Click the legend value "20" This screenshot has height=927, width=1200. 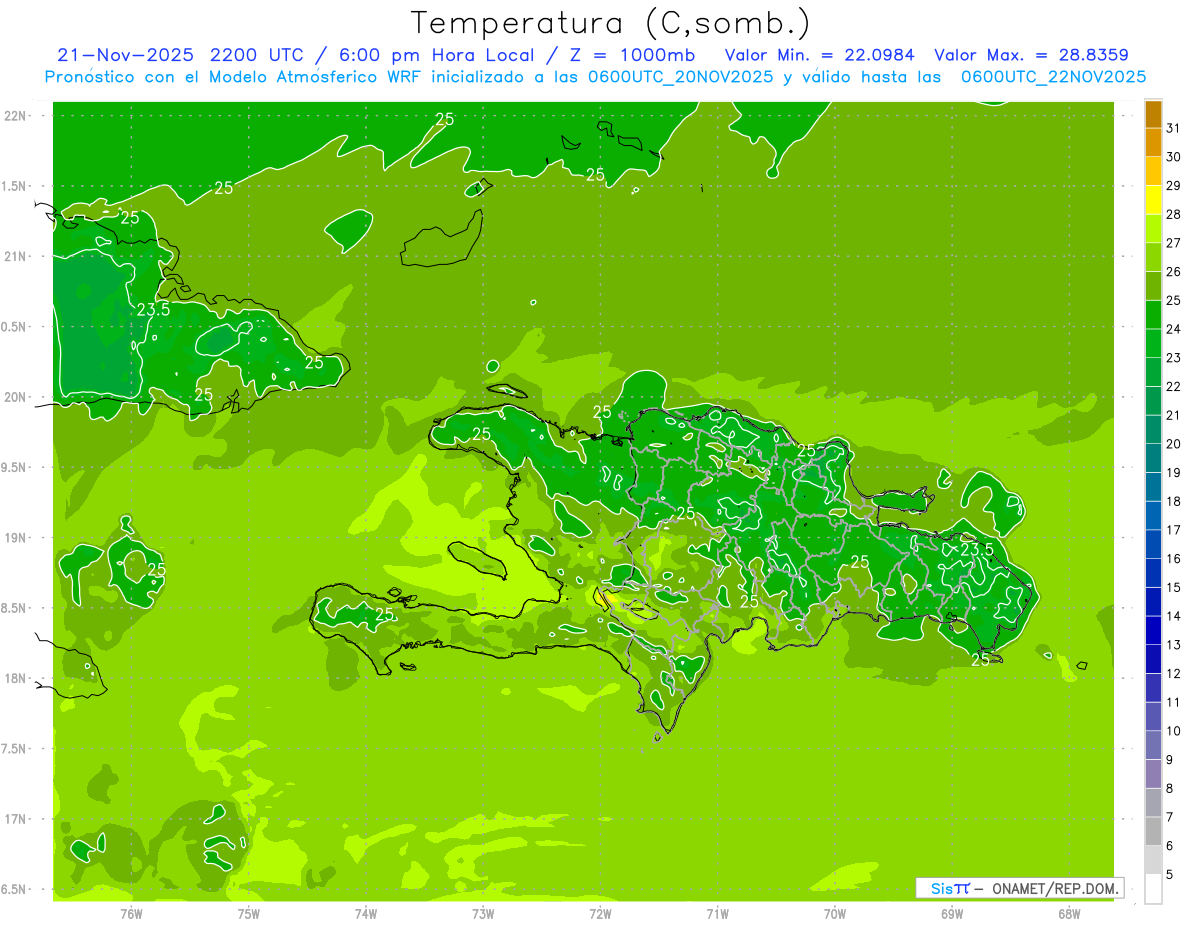pyautogui.click(x=1173, y=444)
